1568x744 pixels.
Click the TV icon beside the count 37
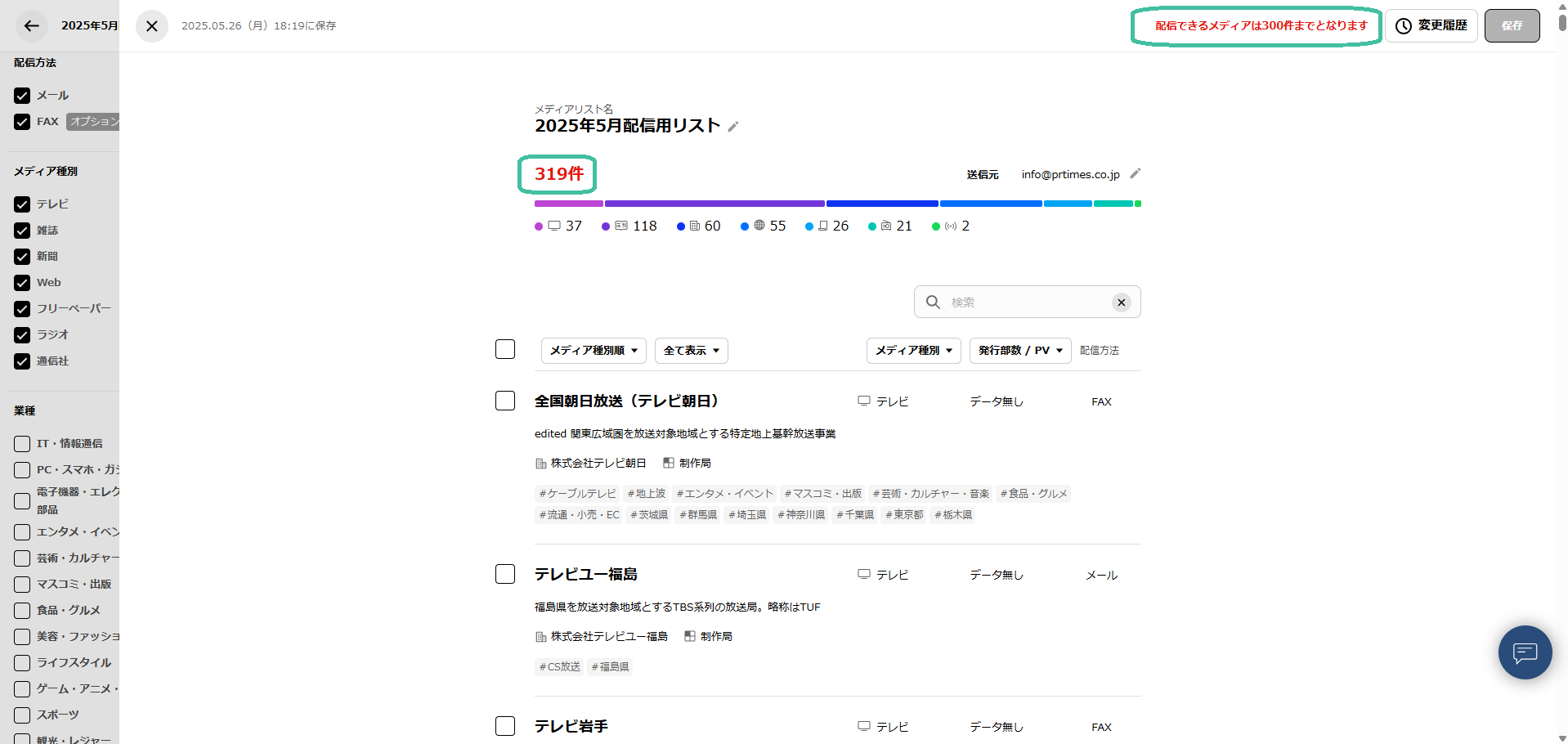(555, 226)
